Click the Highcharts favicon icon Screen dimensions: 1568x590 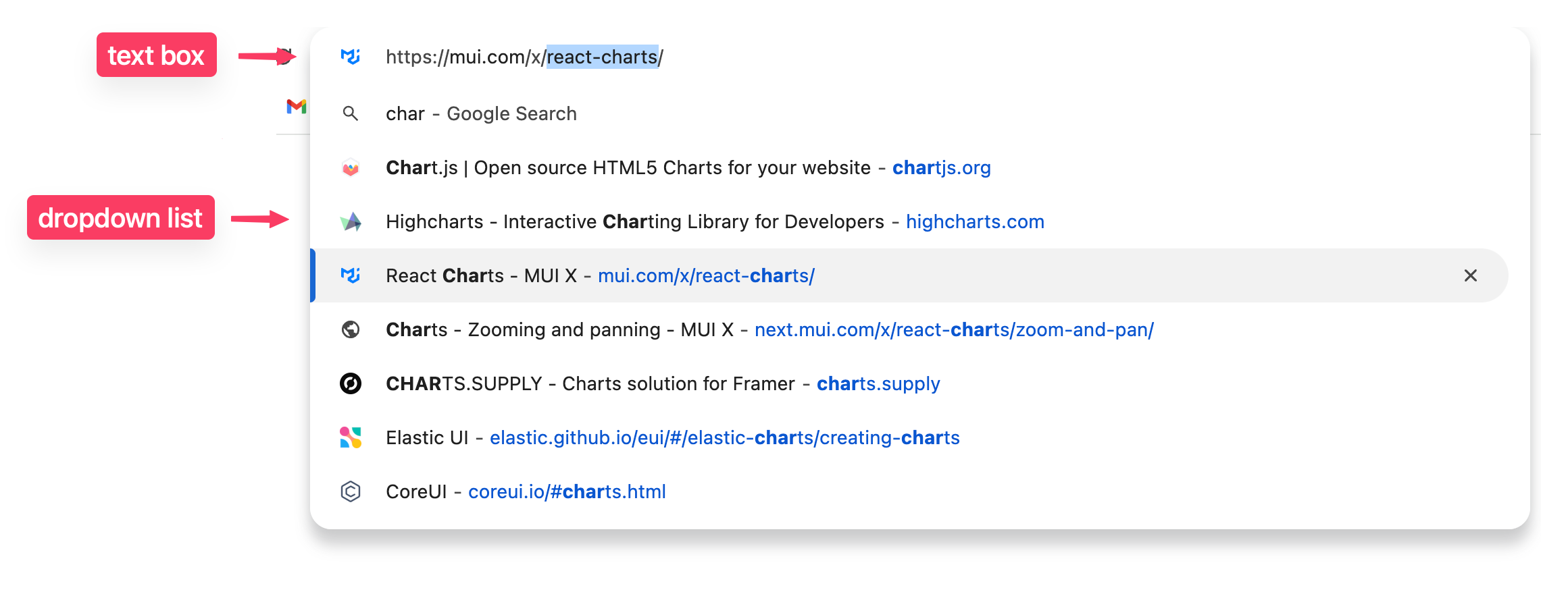tap(350, 221)
